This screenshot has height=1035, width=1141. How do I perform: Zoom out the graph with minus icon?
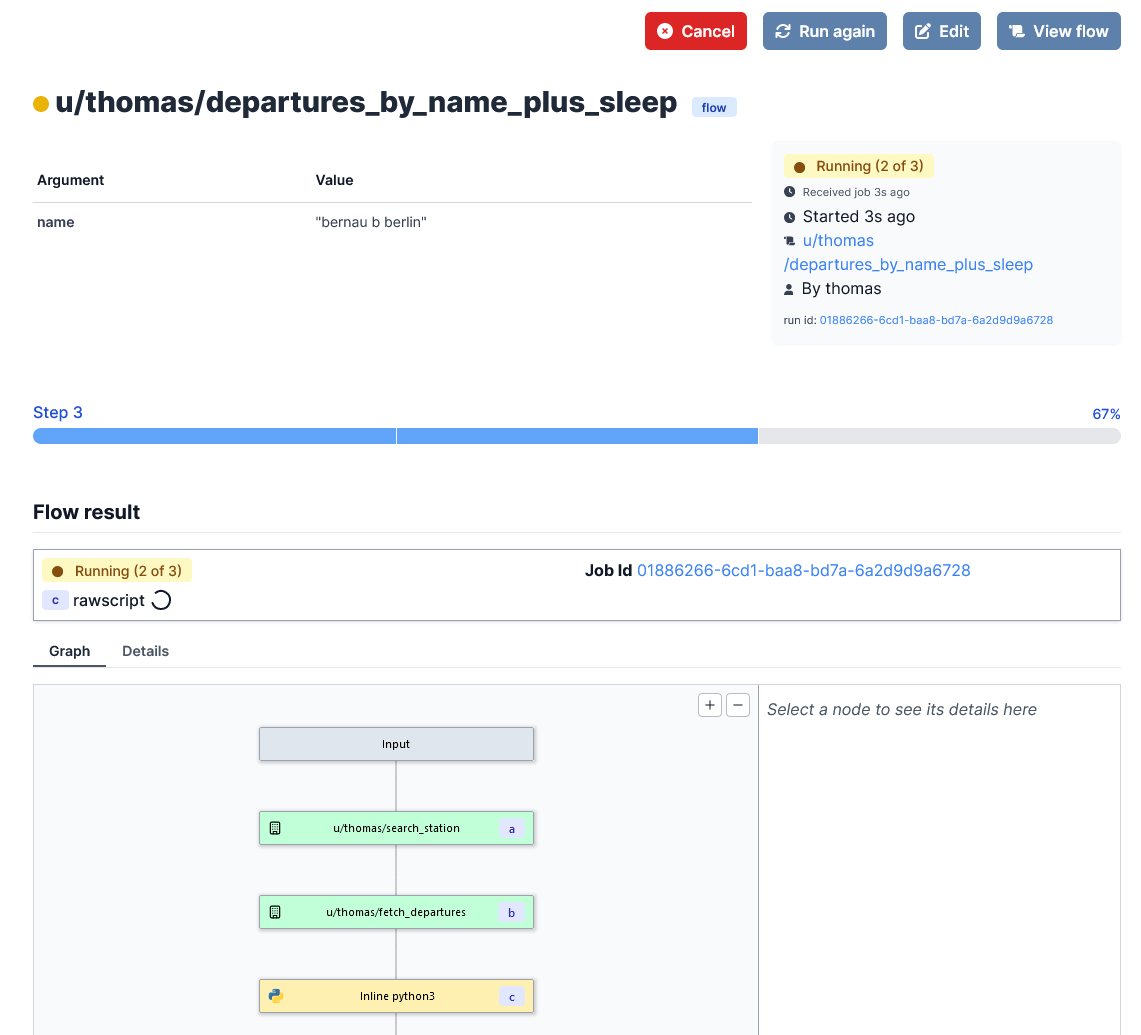(x=737, y=705)
